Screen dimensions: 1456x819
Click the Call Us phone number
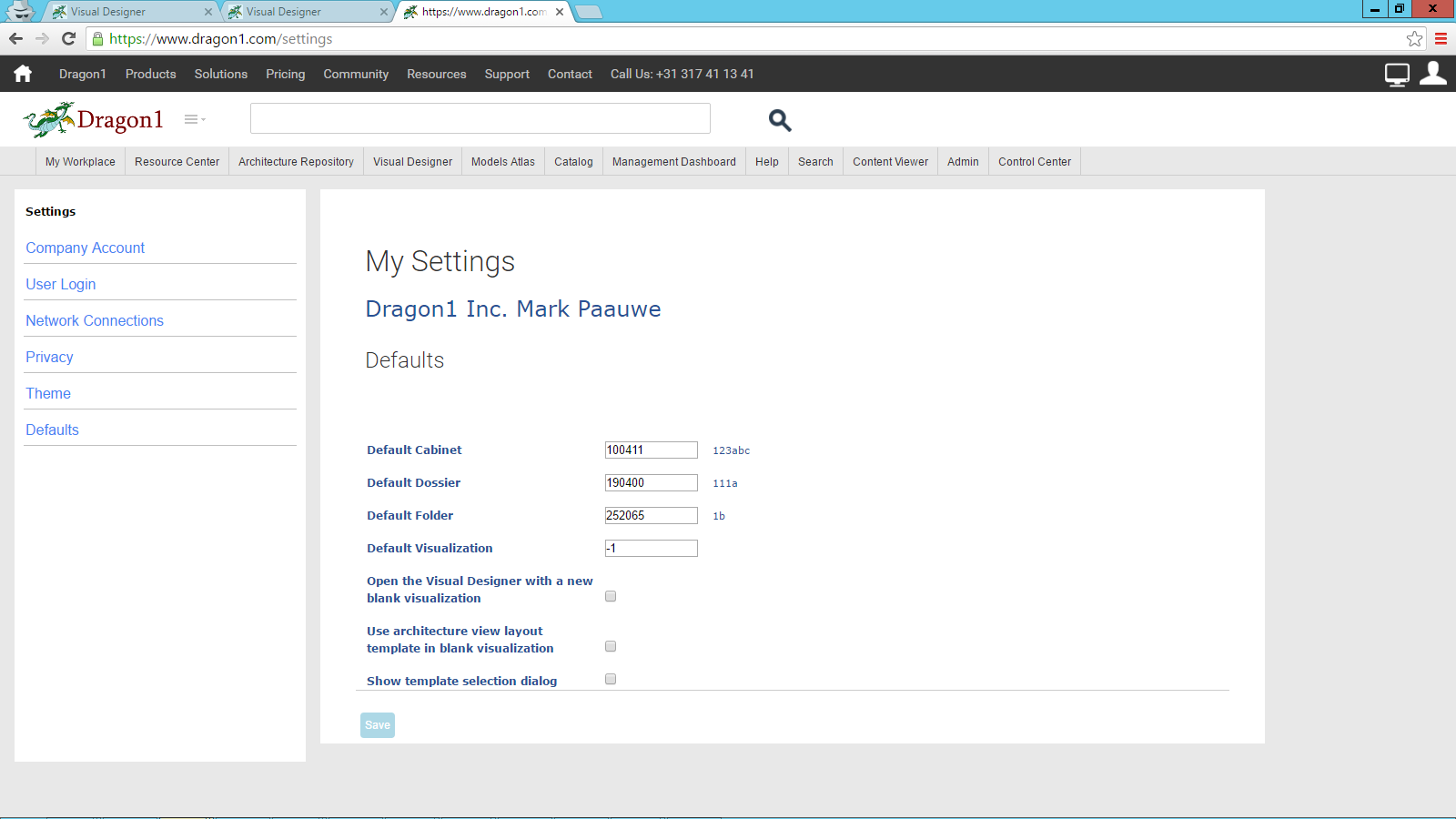[682, 74]
